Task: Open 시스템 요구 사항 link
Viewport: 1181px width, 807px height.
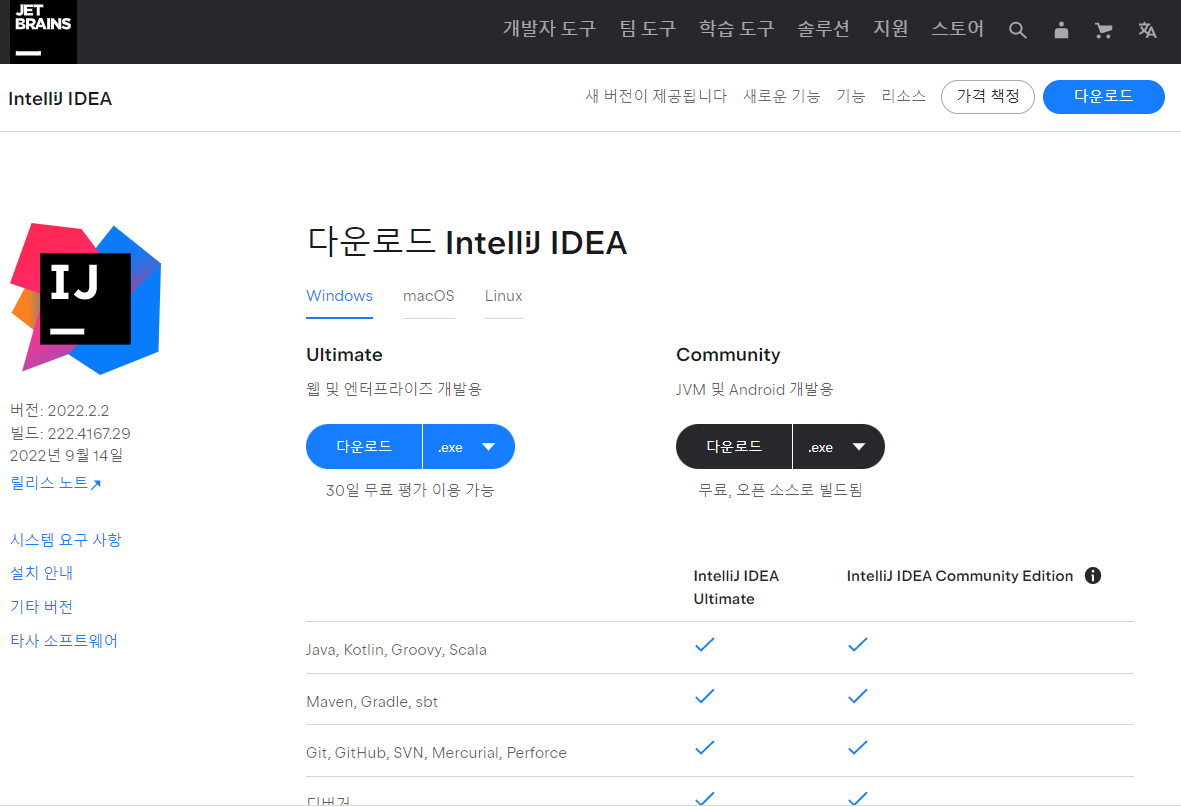Action: coord(66,540)
